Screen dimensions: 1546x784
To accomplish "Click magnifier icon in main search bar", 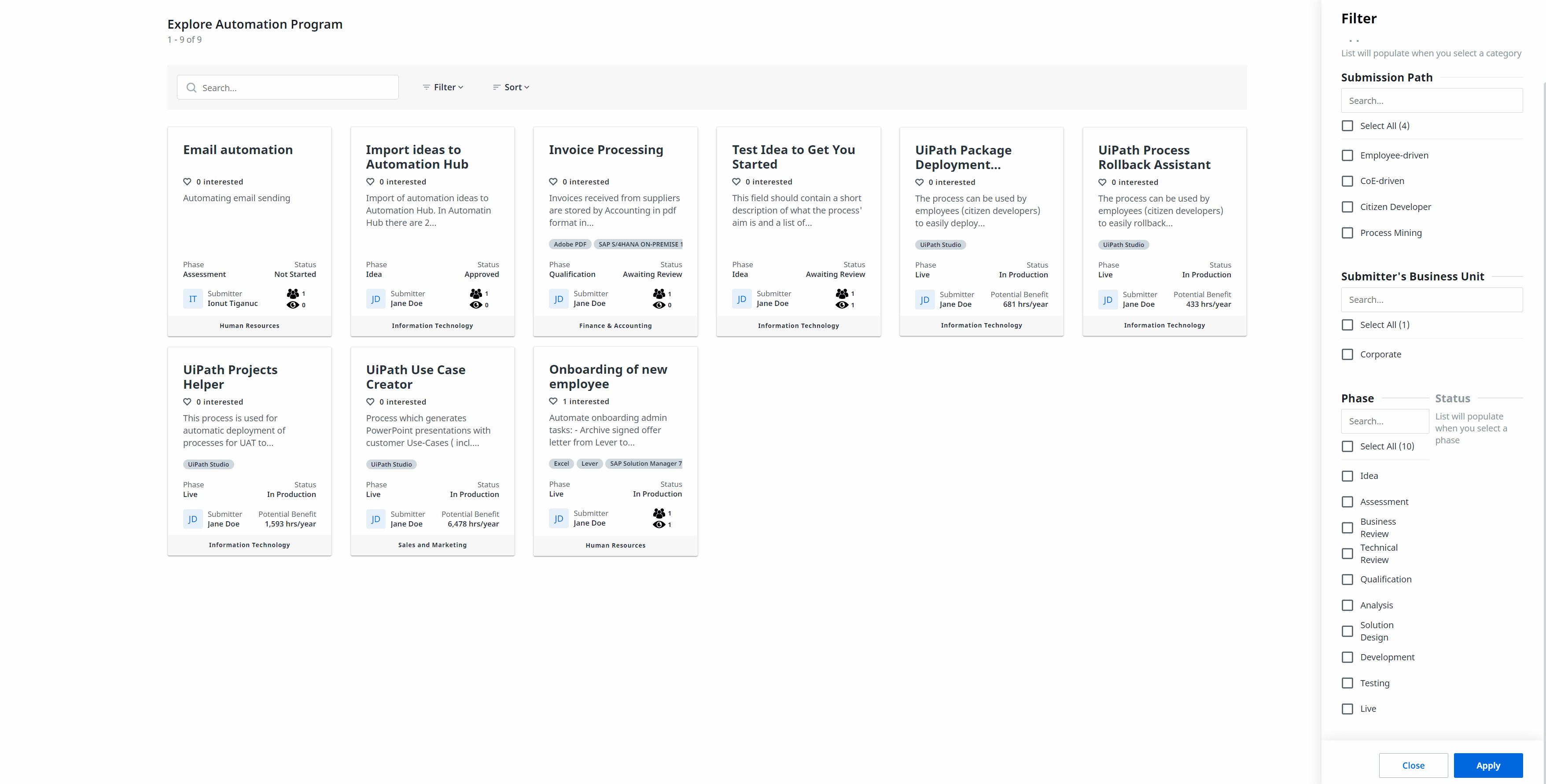I will pos(191,88).
